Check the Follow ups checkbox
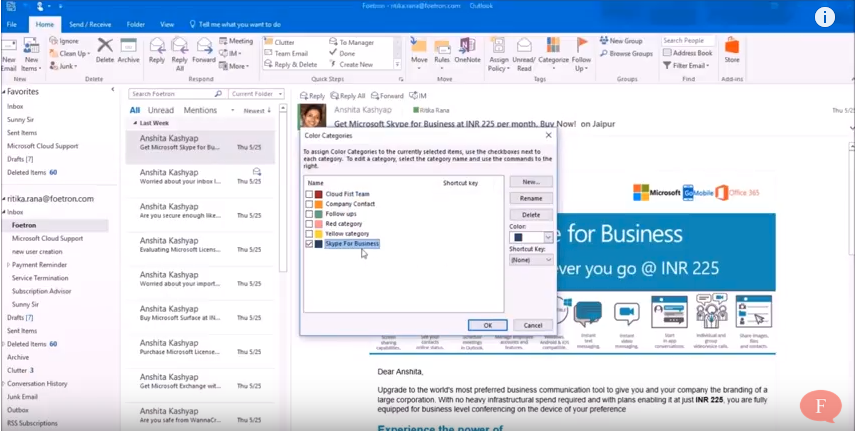 click(x=309, y=214)
